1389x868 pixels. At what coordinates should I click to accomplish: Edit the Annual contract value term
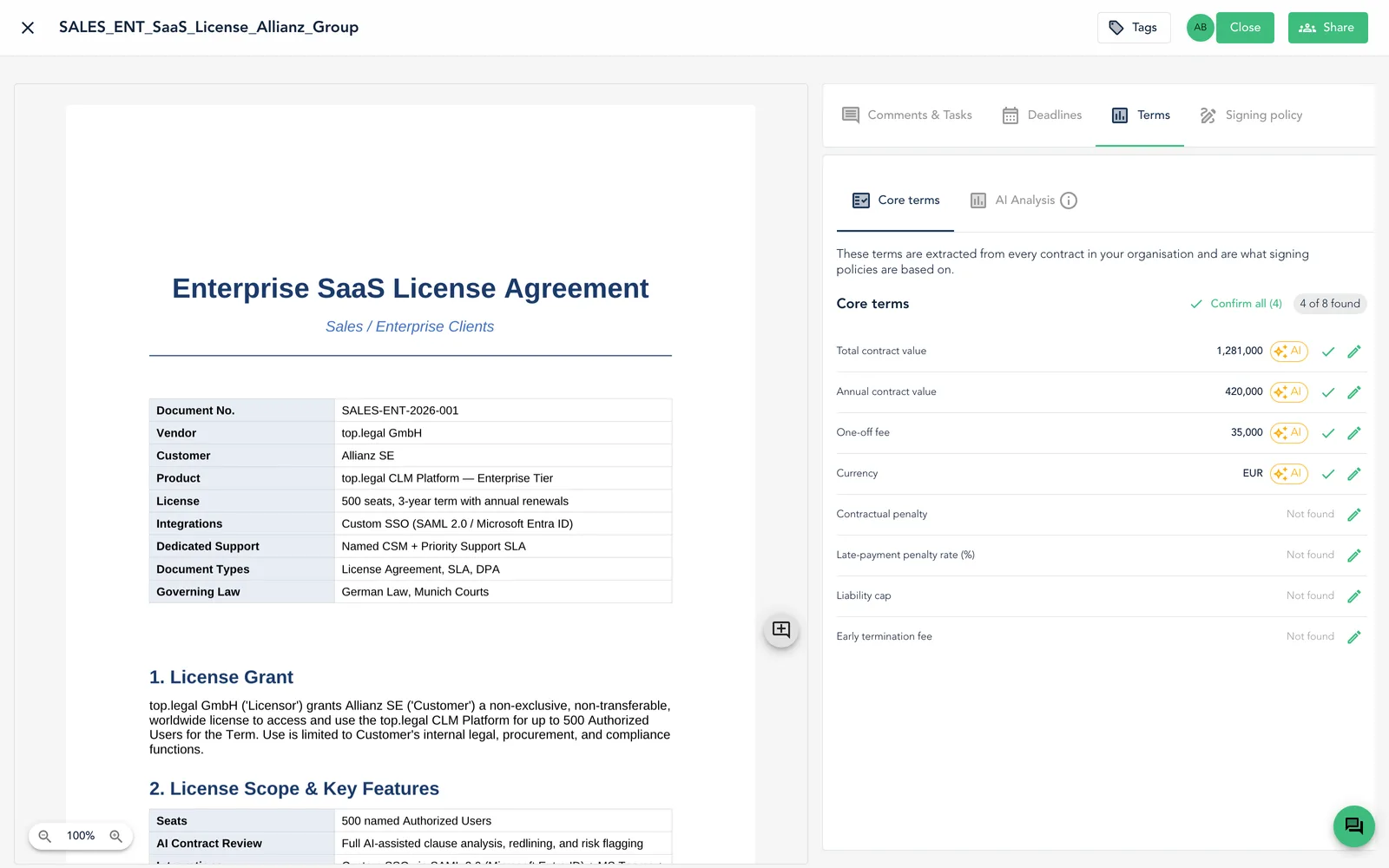(x=1354, y=392)
